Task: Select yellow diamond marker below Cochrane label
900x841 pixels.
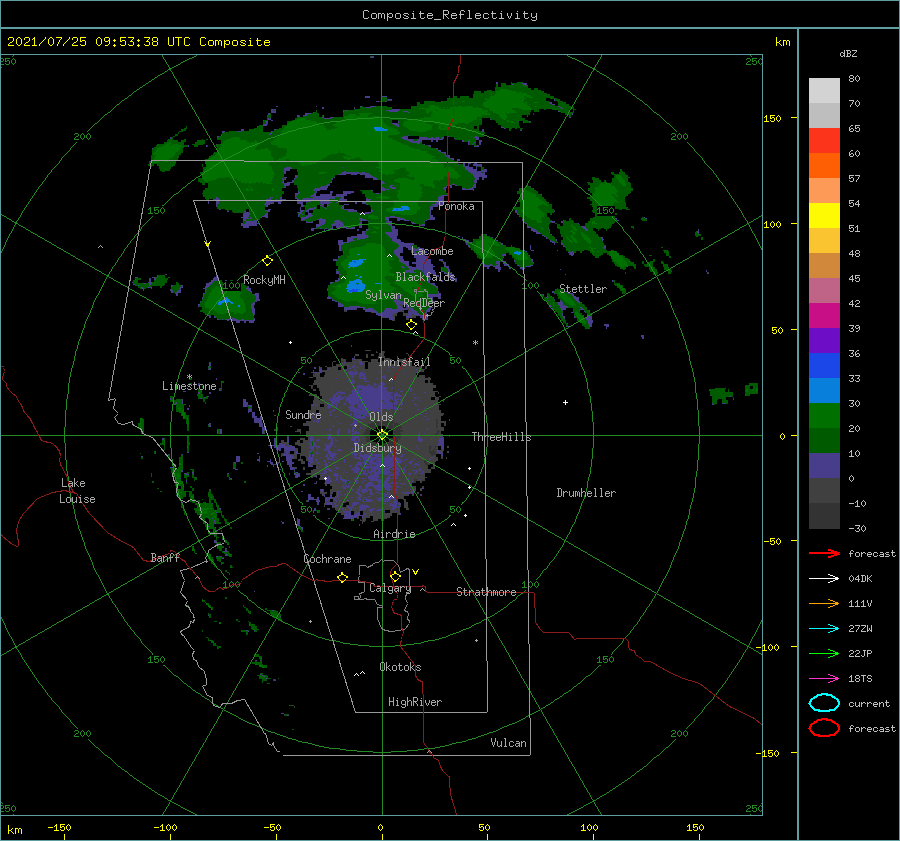Action: point(342,577)
